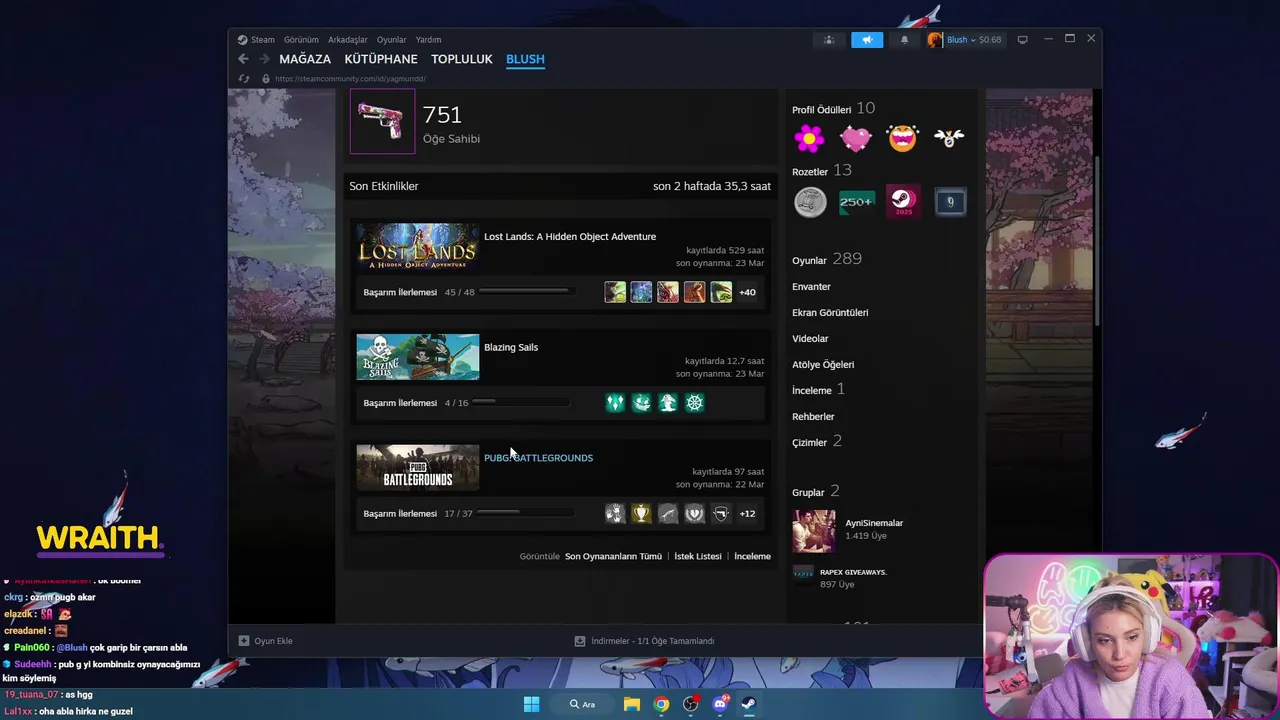Click the first Blazing Sails achievement icon
Image resolution: width=1280 pixels, height=720 pixels.
tap(615, 402)
